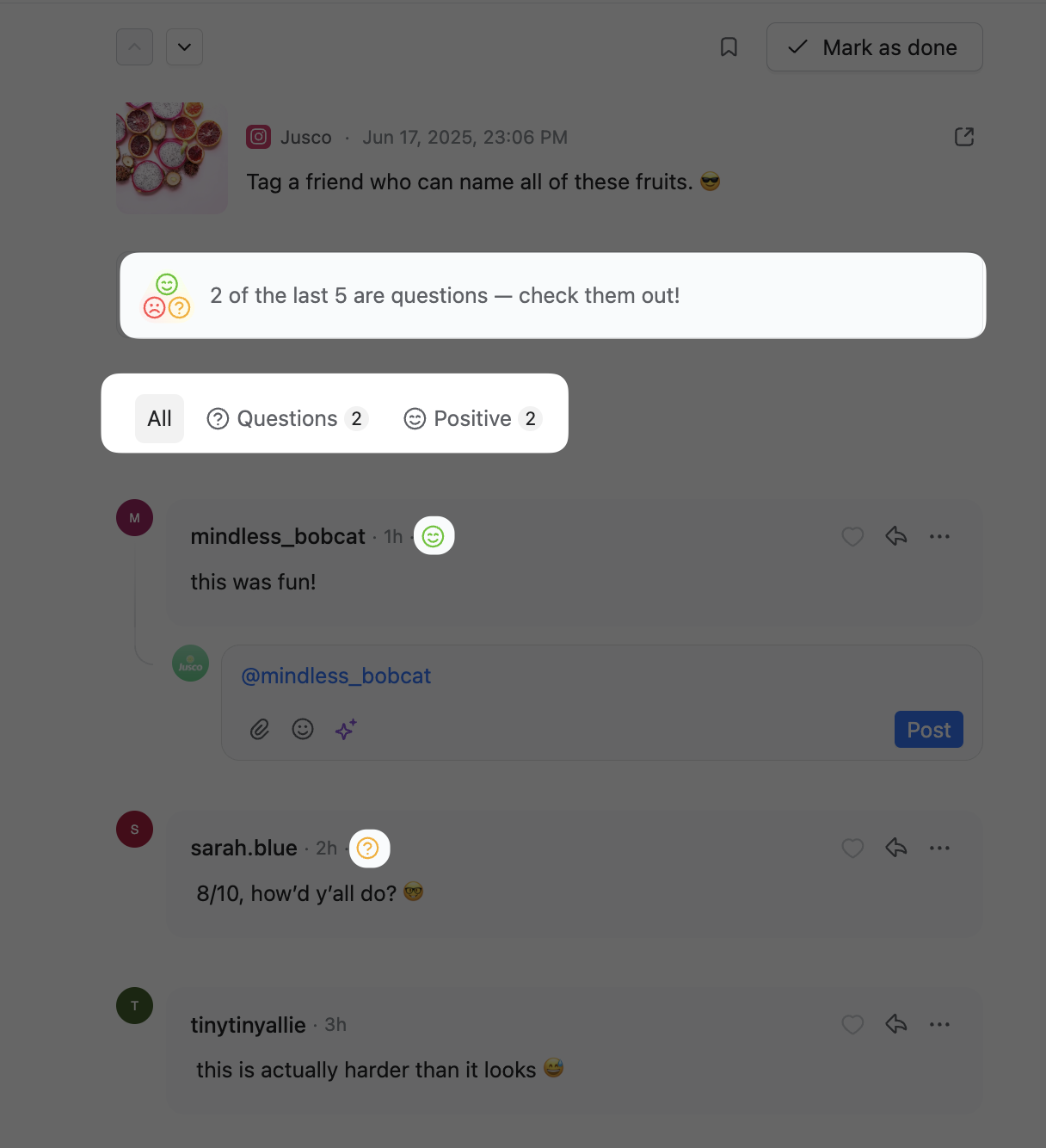Open post in external window icon
Image resolution: width=1046 pixels, height=1148 pixels.
coord(964,137)
